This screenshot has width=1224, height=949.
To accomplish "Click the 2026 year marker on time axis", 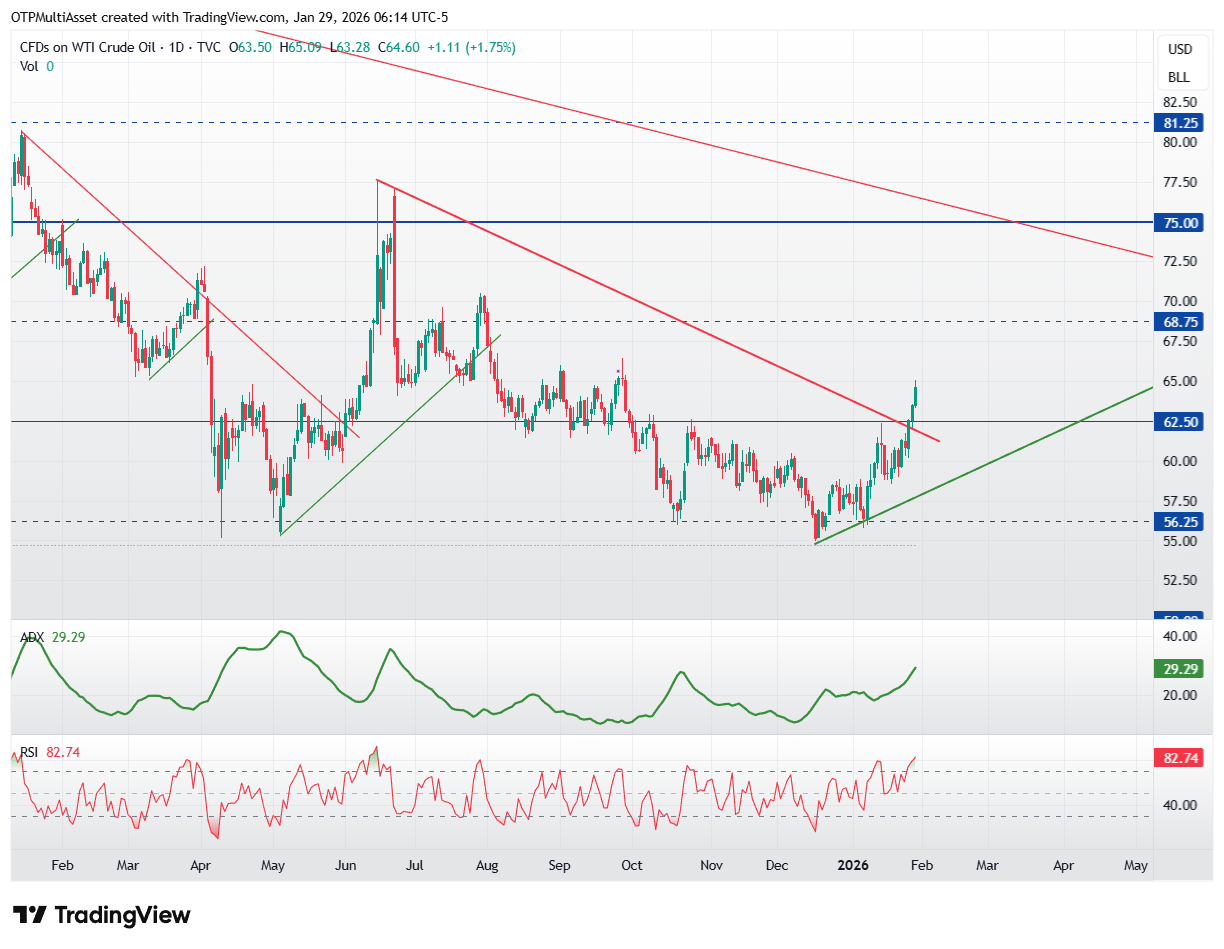I will pos(853,865).
